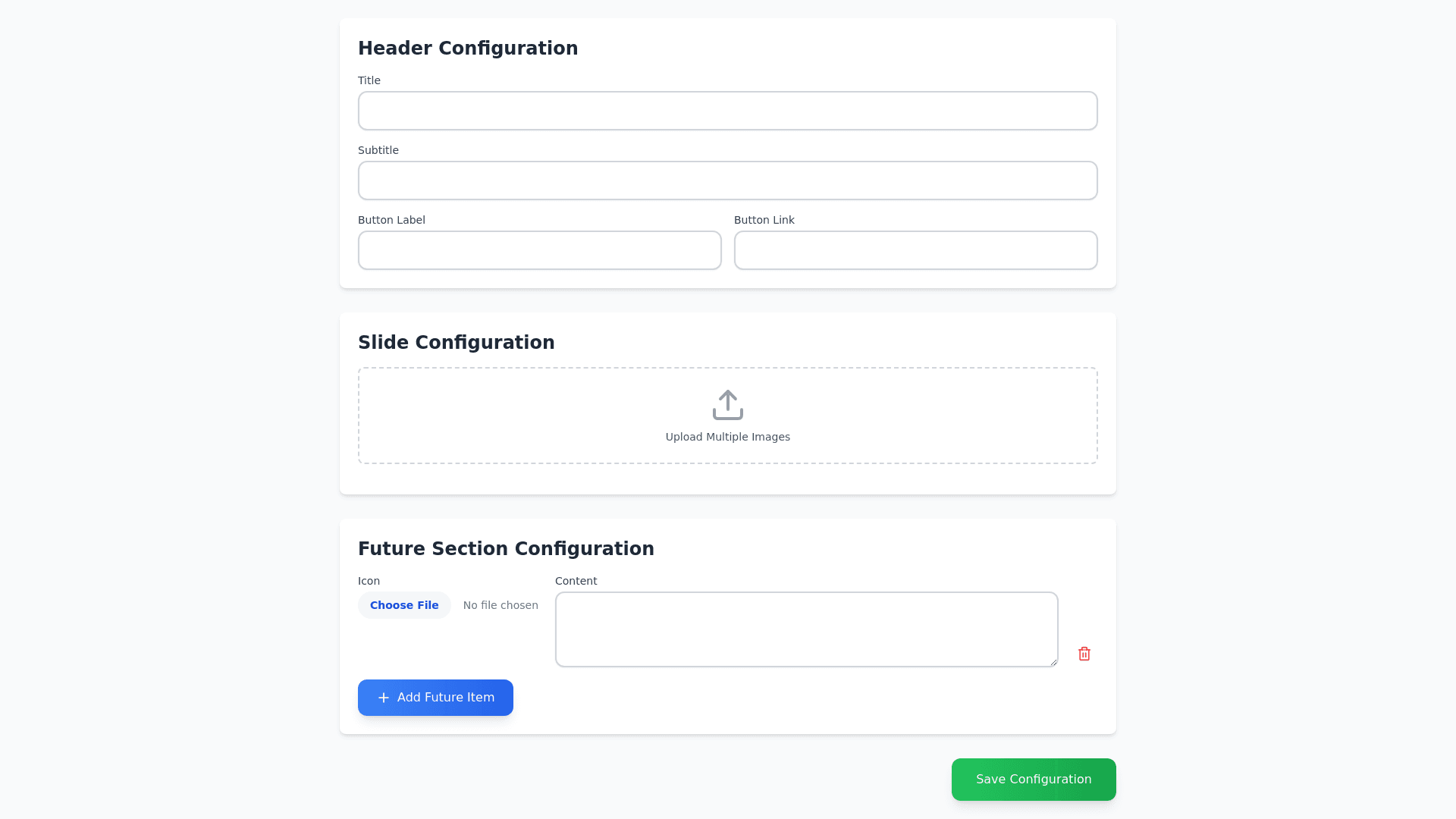Focus the Title input field
Viewport: 1456px width, 819px height.
727,111
